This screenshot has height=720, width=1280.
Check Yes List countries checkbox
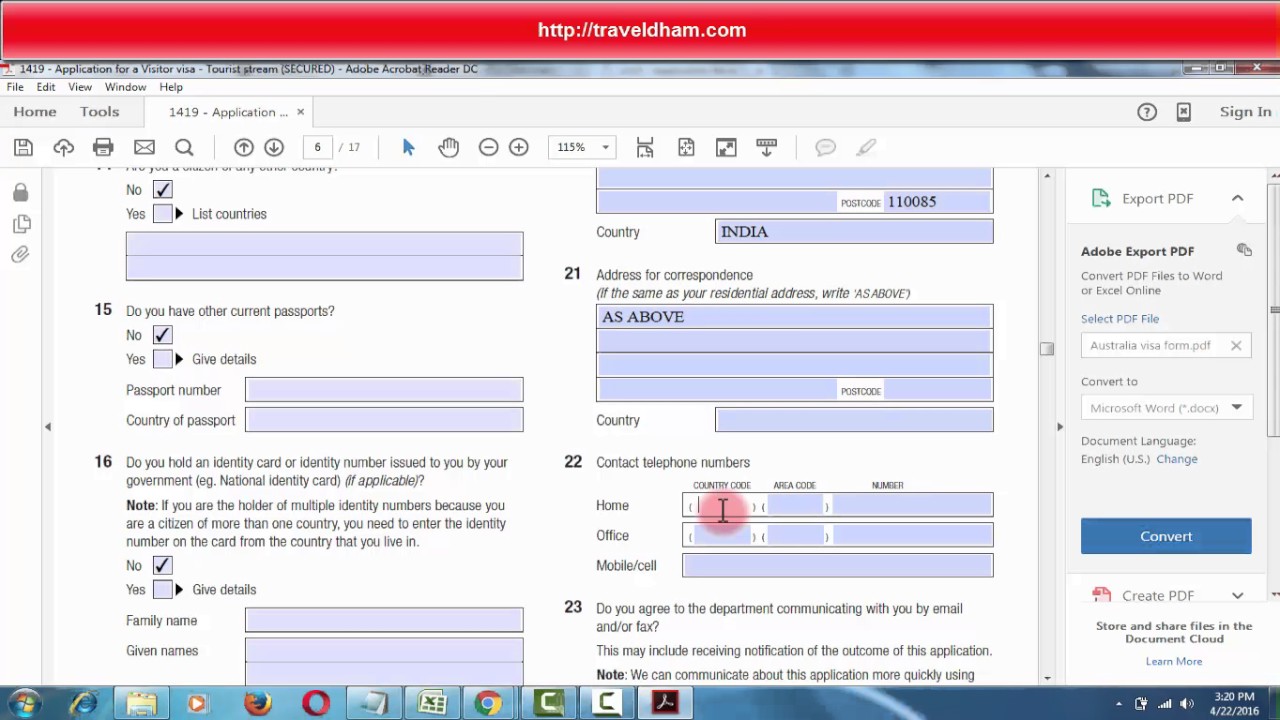tap(162, 214)
